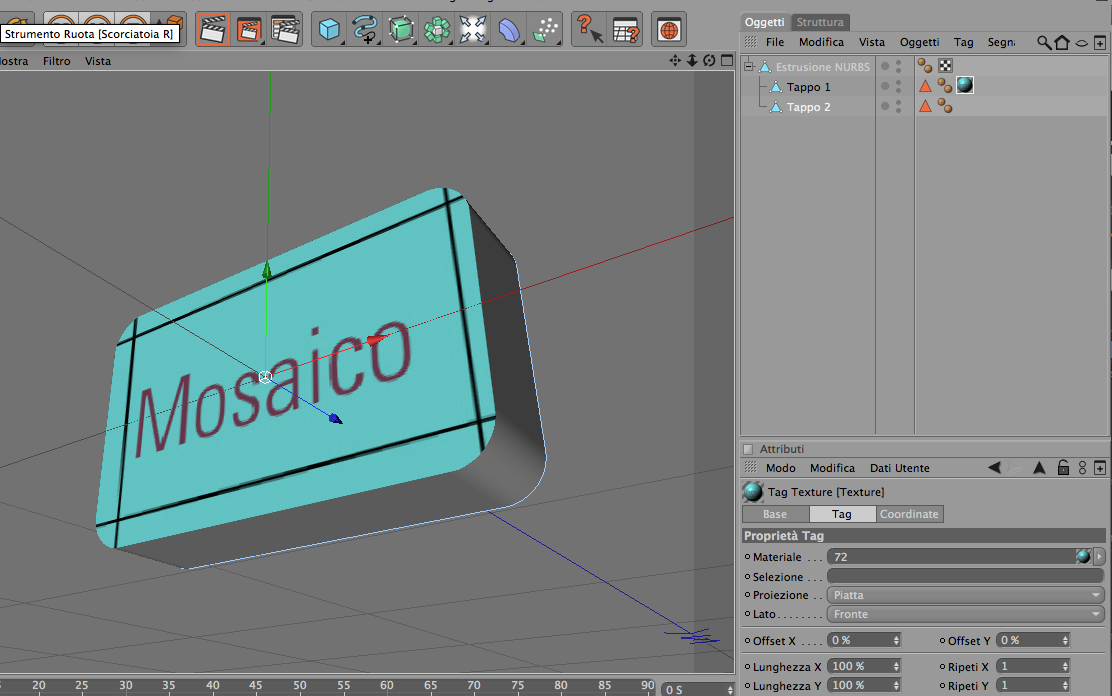
Task: Select the Tappo 2 object row
Action: [x=808, y=106]
